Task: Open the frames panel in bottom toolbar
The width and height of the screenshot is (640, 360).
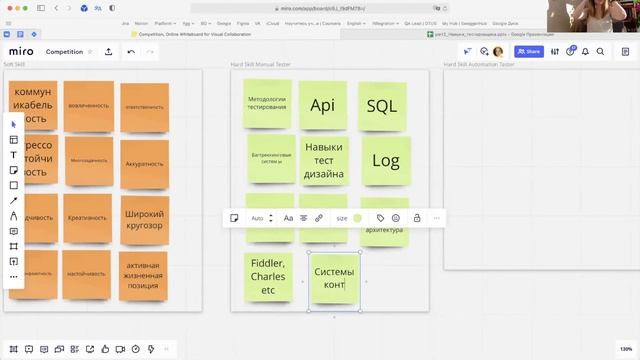Action: [13, 349]
